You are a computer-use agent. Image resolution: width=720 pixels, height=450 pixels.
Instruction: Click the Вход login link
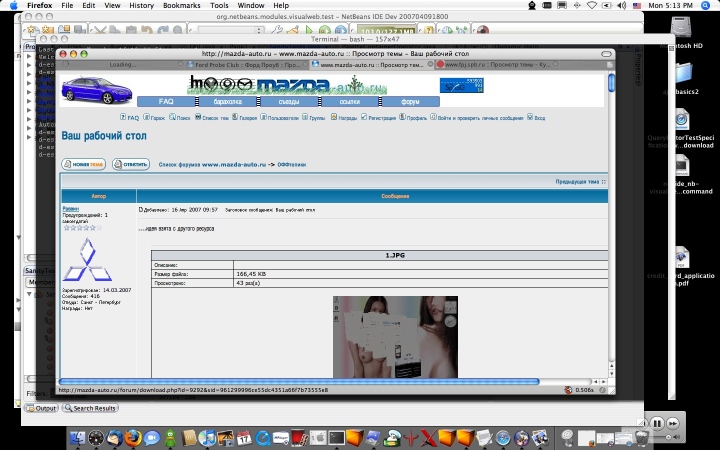coord(536,118)
